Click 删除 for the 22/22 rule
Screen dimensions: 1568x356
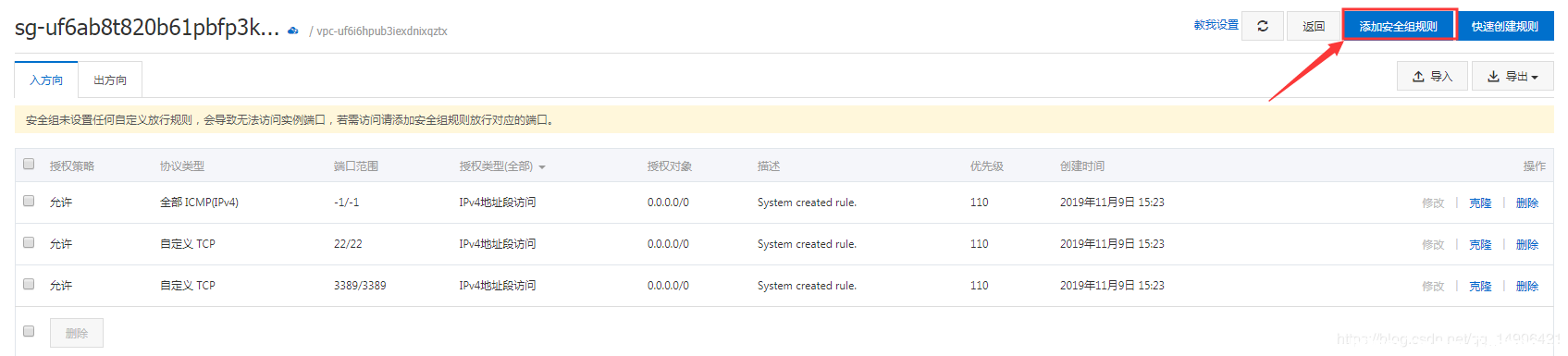point(1527,244)
